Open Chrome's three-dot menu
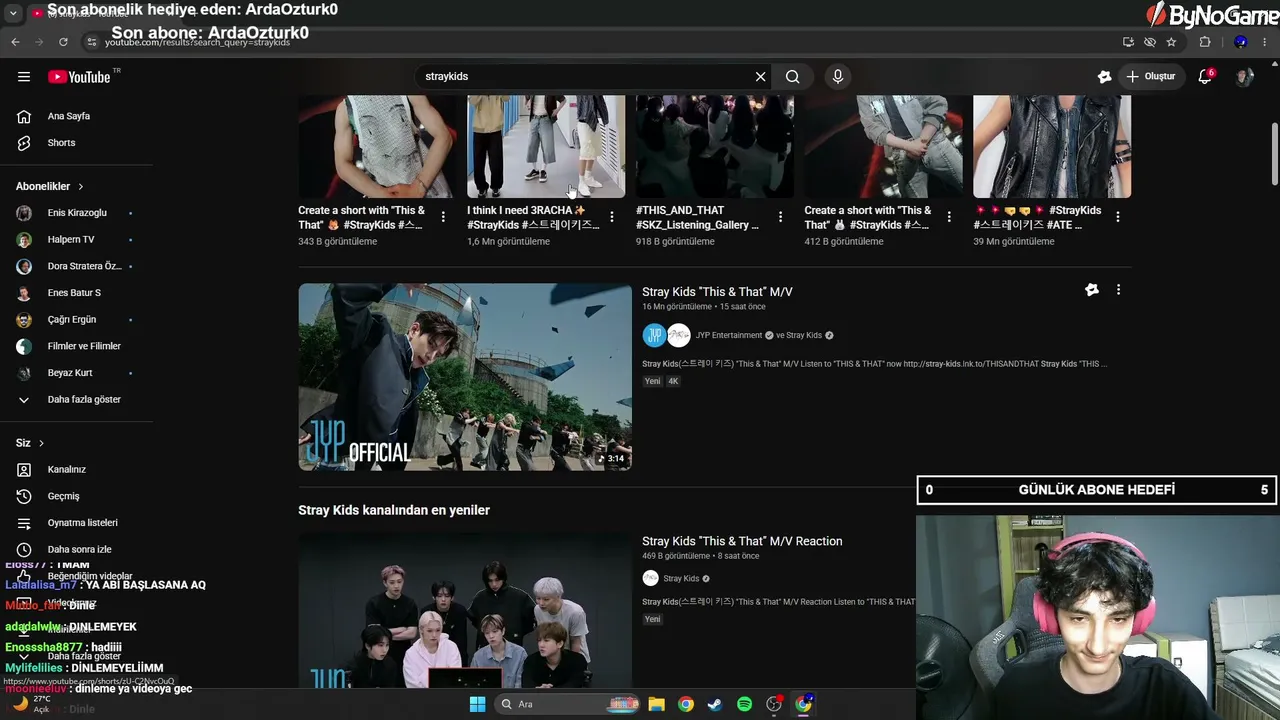 click(1266, 42)
